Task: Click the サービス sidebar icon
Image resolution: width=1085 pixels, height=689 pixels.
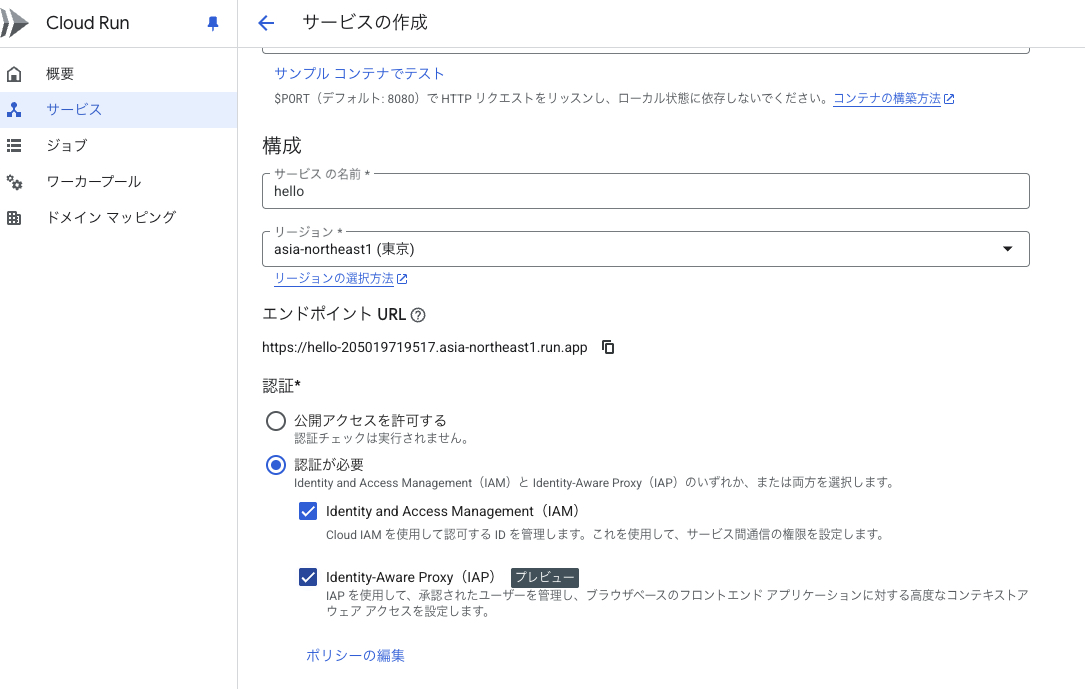Action: point(14,110)
